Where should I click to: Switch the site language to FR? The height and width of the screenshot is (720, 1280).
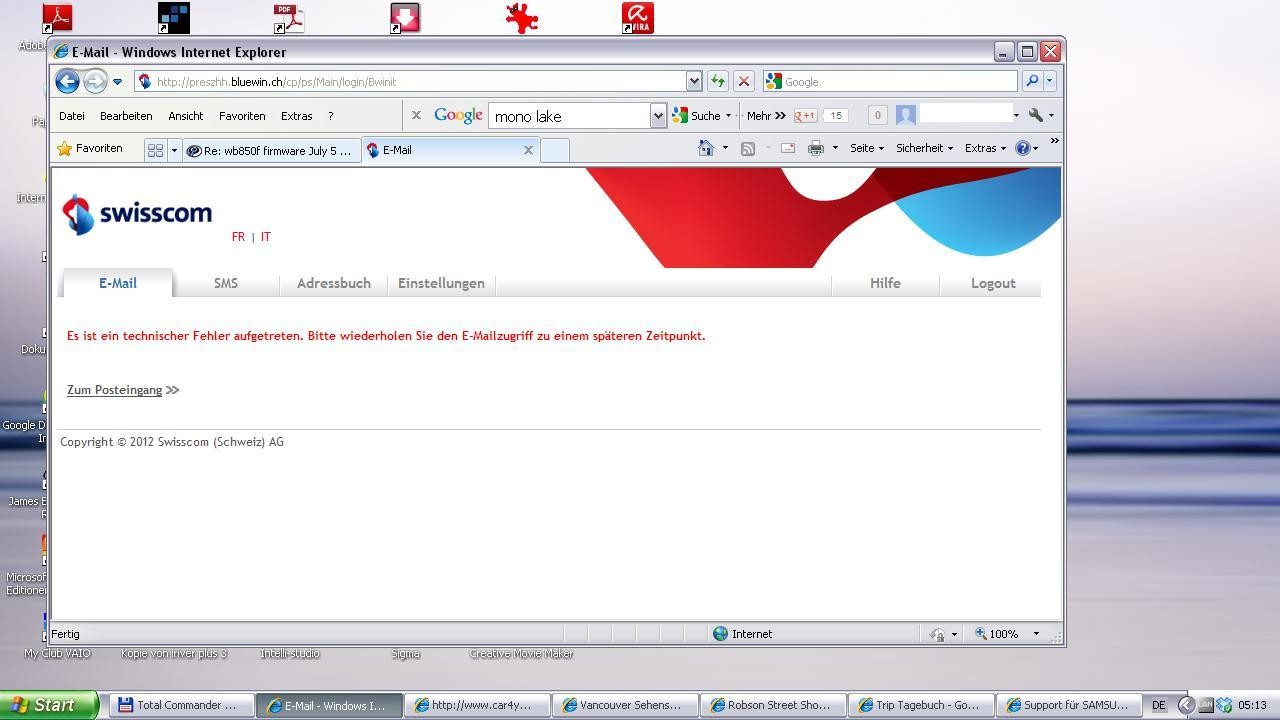(x=239, y=236)
